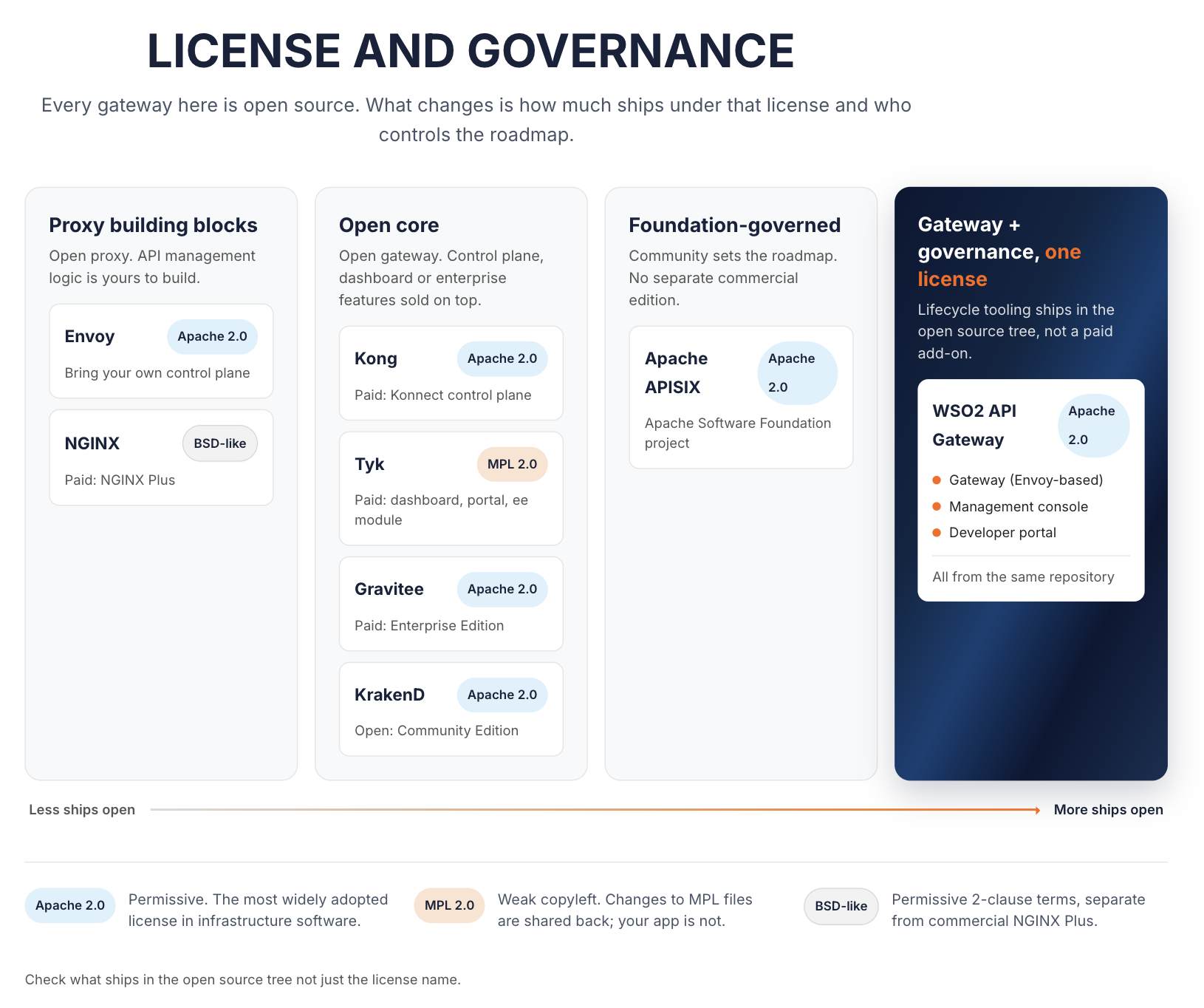
Task: Click the Envoy card's Apache 2.0 badge
Action: [212, 337]
